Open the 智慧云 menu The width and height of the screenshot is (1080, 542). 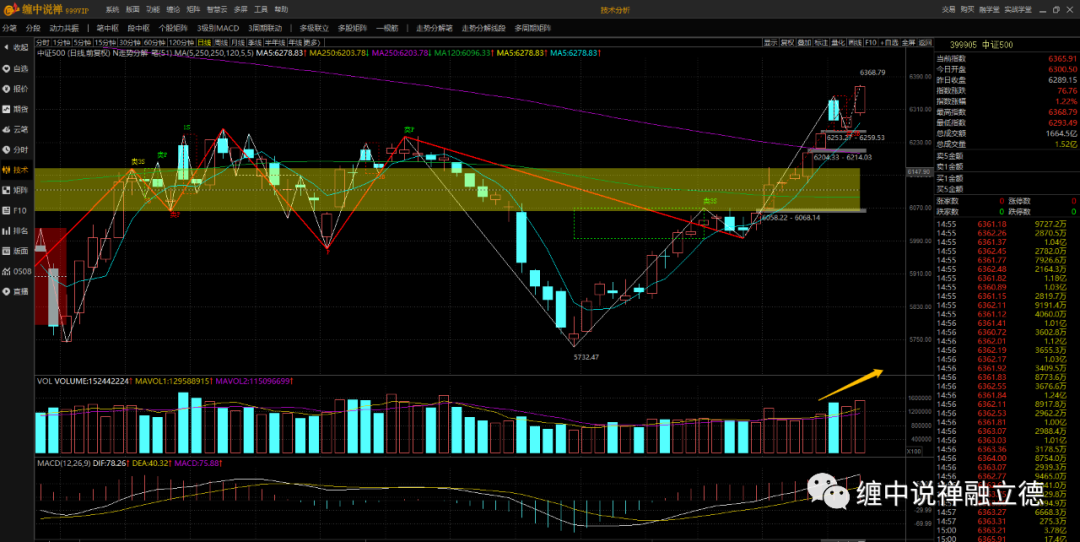click(217, 10)
